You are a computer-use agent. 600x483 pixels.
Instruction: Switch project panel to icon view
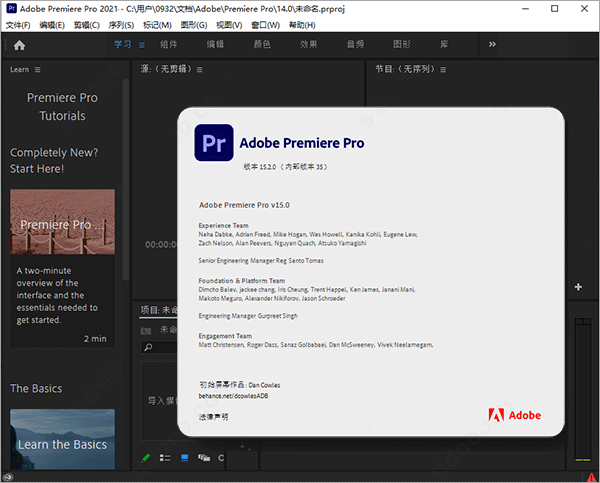184,458
